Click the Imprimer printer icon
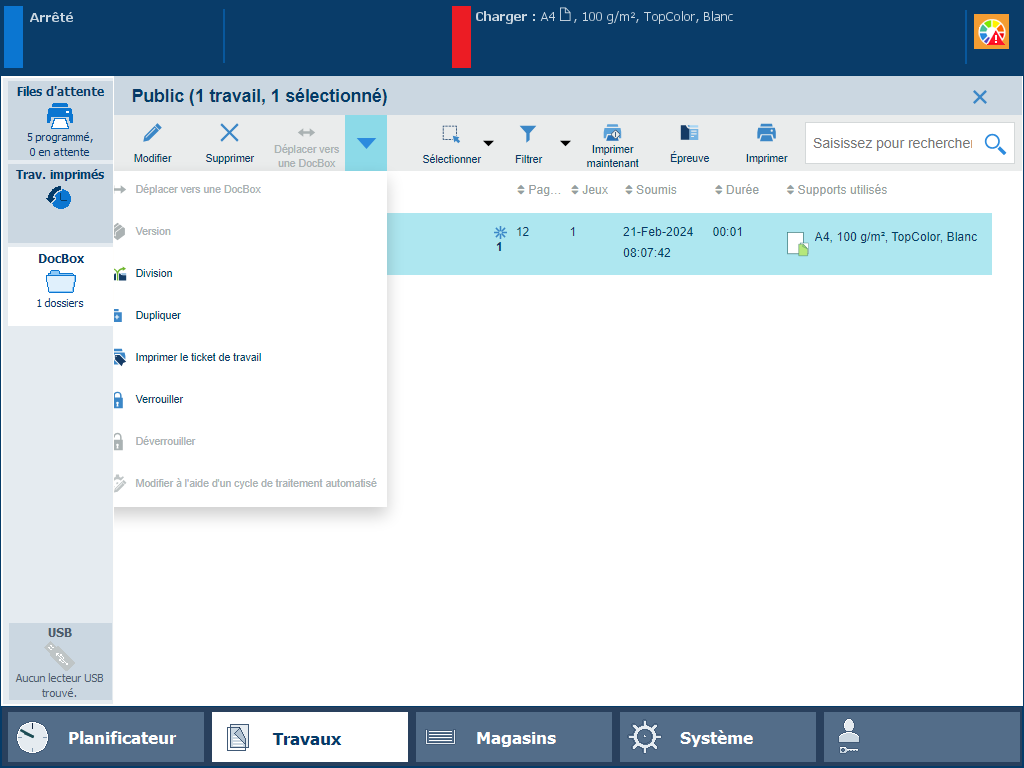The width and height of the screenshot is (1024, 768). click(x=766, y=133)
